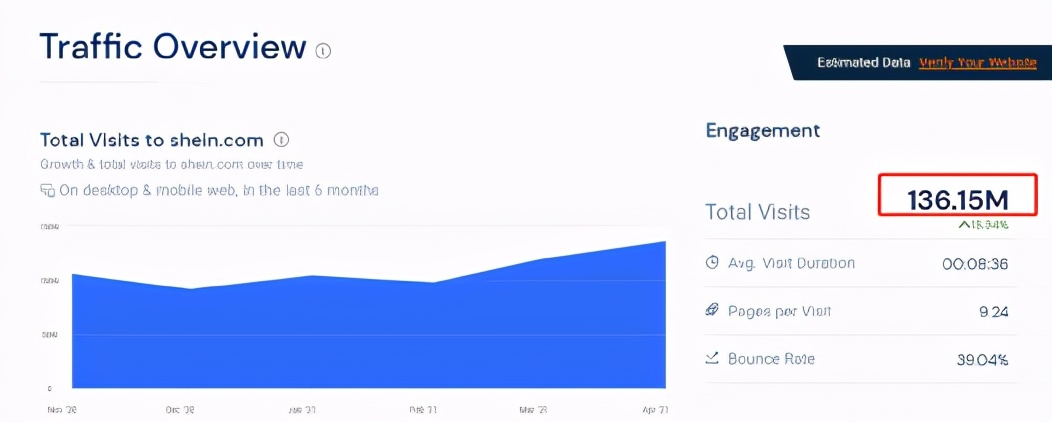
Task: Click the Traffic Overview page title
Action: tap(172, 47)
